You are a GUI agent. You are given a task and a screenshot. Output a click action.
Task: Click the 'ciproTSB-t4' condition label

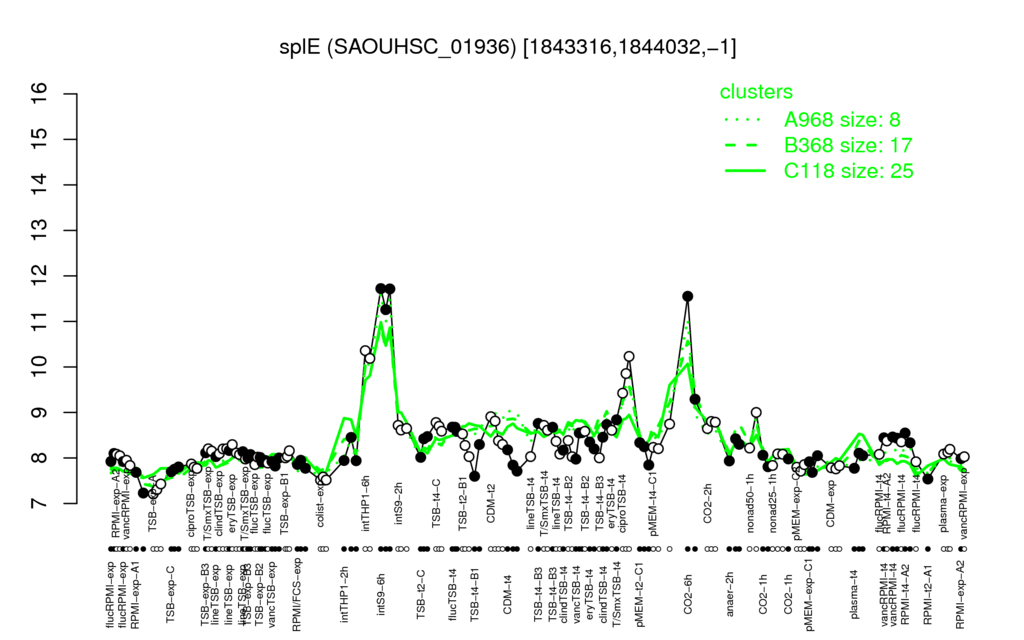tap(622, 504)
